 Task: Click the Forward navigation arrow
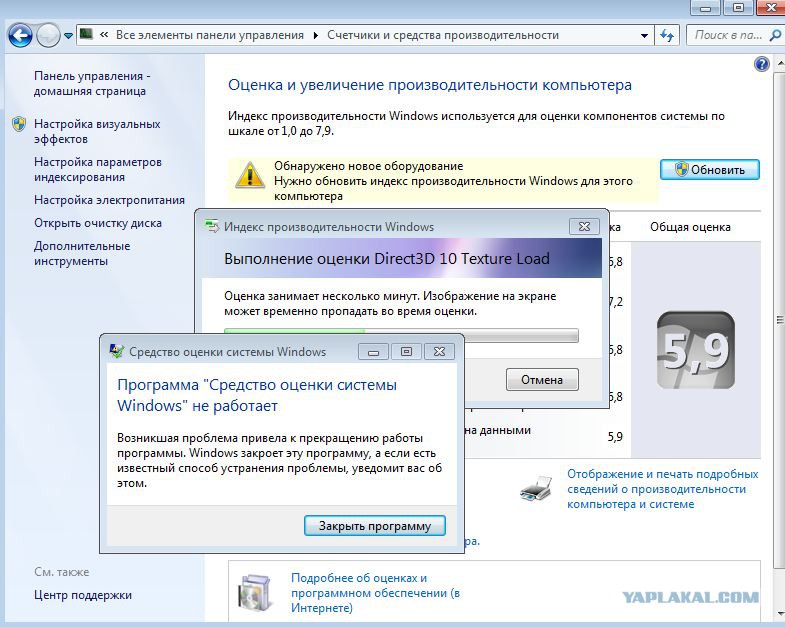tap(48, 36)
